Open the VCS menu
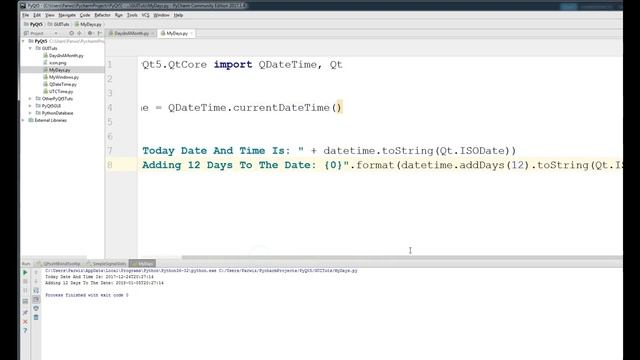This screenshot has width=640, height=360. [146, 15]
